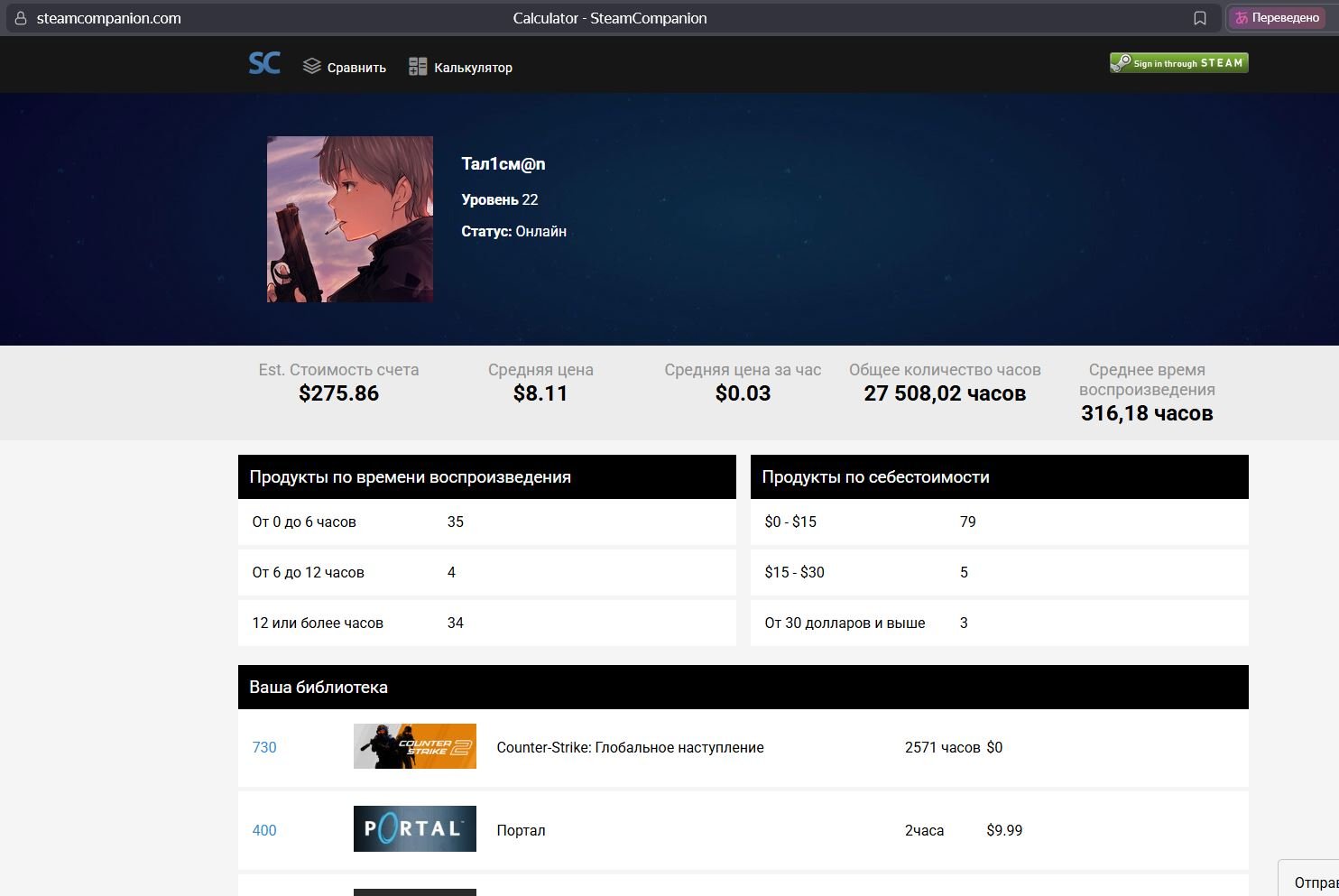This screenshot has width=1339, height=896.
Task: Click the Est. Стоимость счета label
Action: (338, 370)
